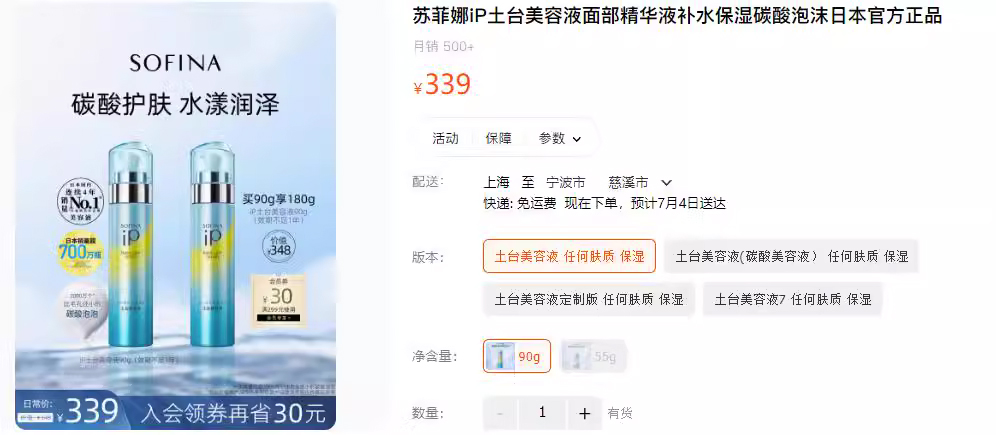Choose 土台美容液定制版 version option
The height and width of the screenshot is (435, 996).
[589, 299]
